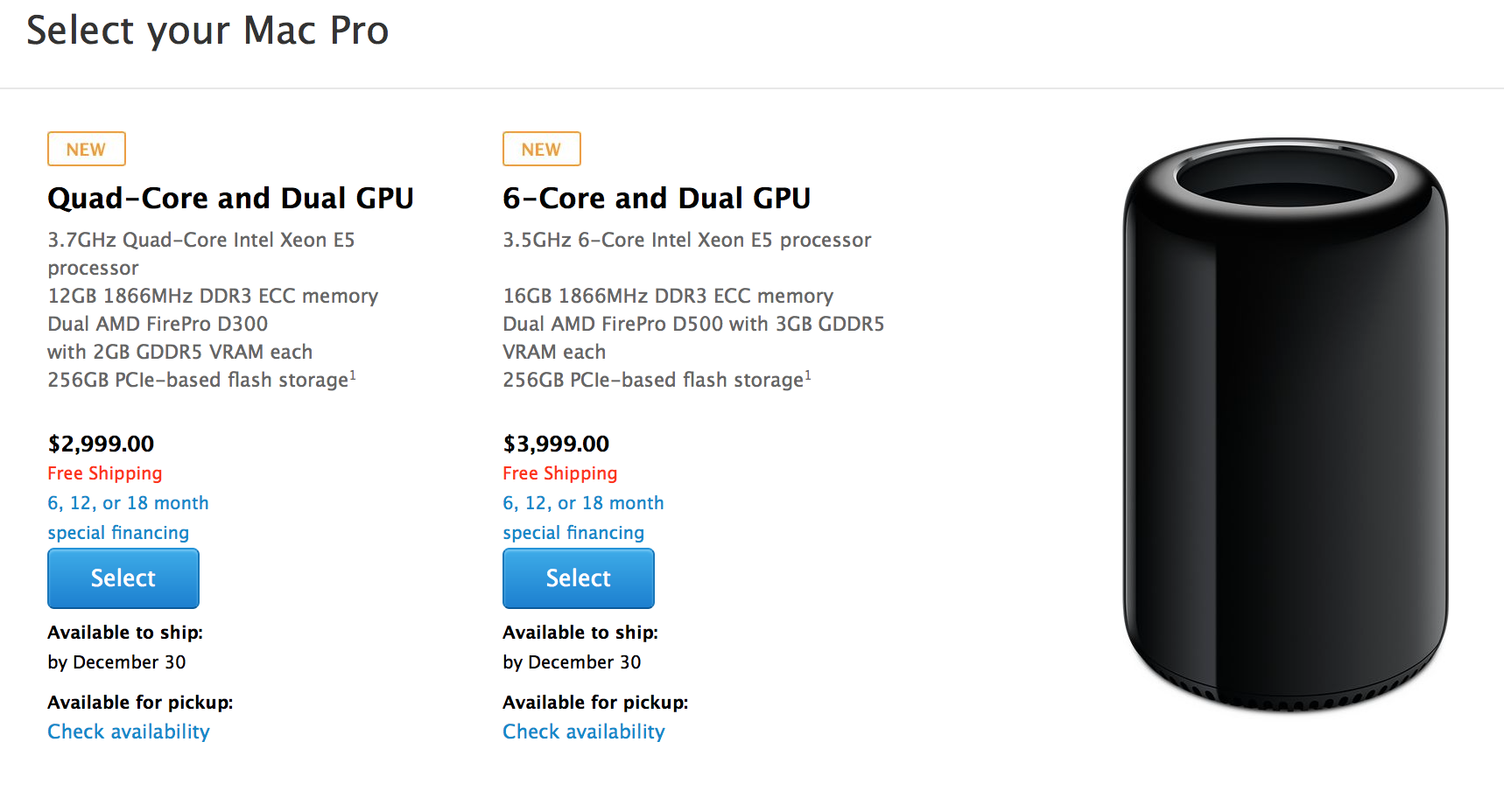Viewport: 1504px width, 812px height.
Task: Click the Free Shipping label under the Quad-Core price
Action: pos(104,473)
